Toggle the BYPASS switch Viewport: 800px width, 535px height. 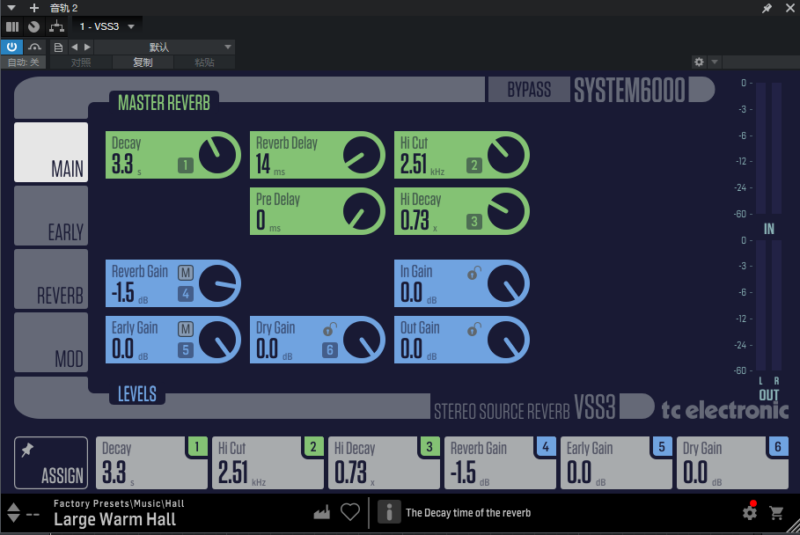click(528, 90)
